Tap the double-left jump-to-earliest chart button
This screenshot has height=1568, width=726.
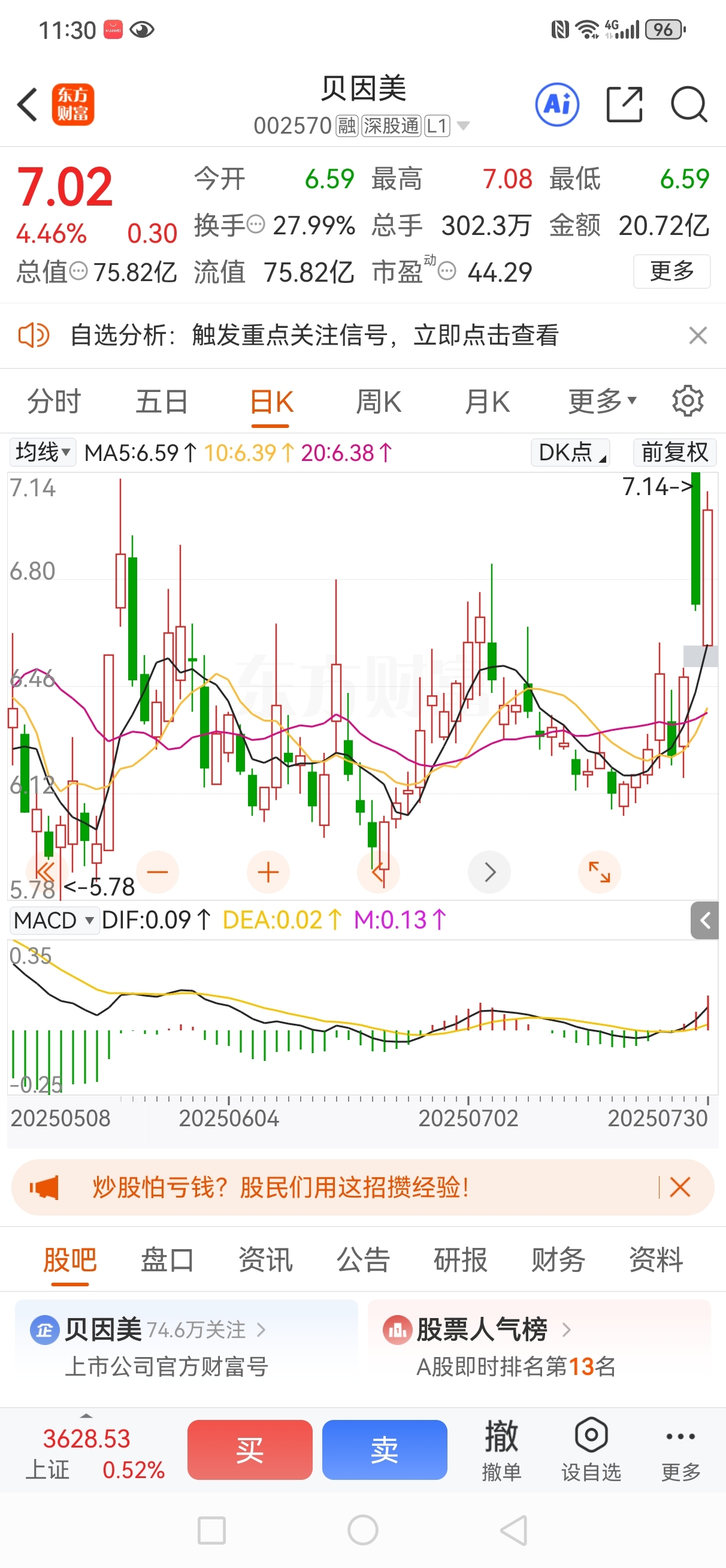click(x=46, y=872)
